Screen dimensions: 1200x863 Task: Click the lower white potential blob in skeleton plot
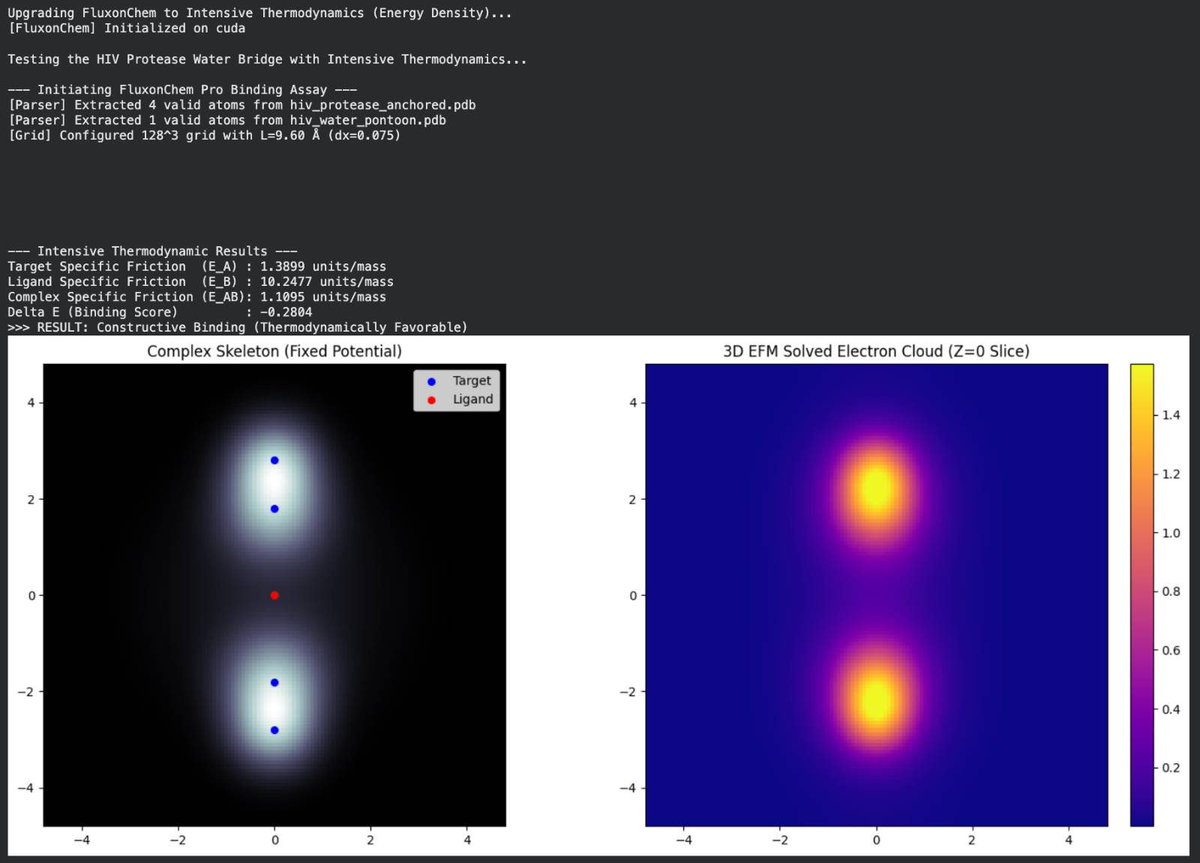(x=275, y=706)
